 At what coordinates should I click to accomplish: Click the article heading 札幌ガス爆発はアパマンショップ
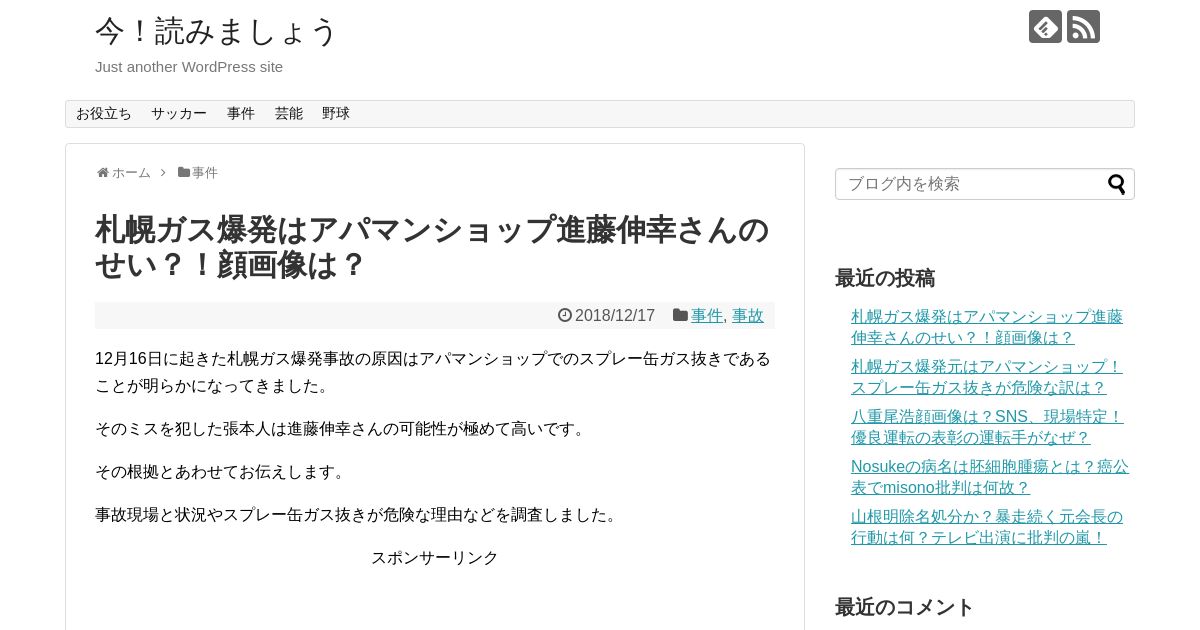pos(432,247)
